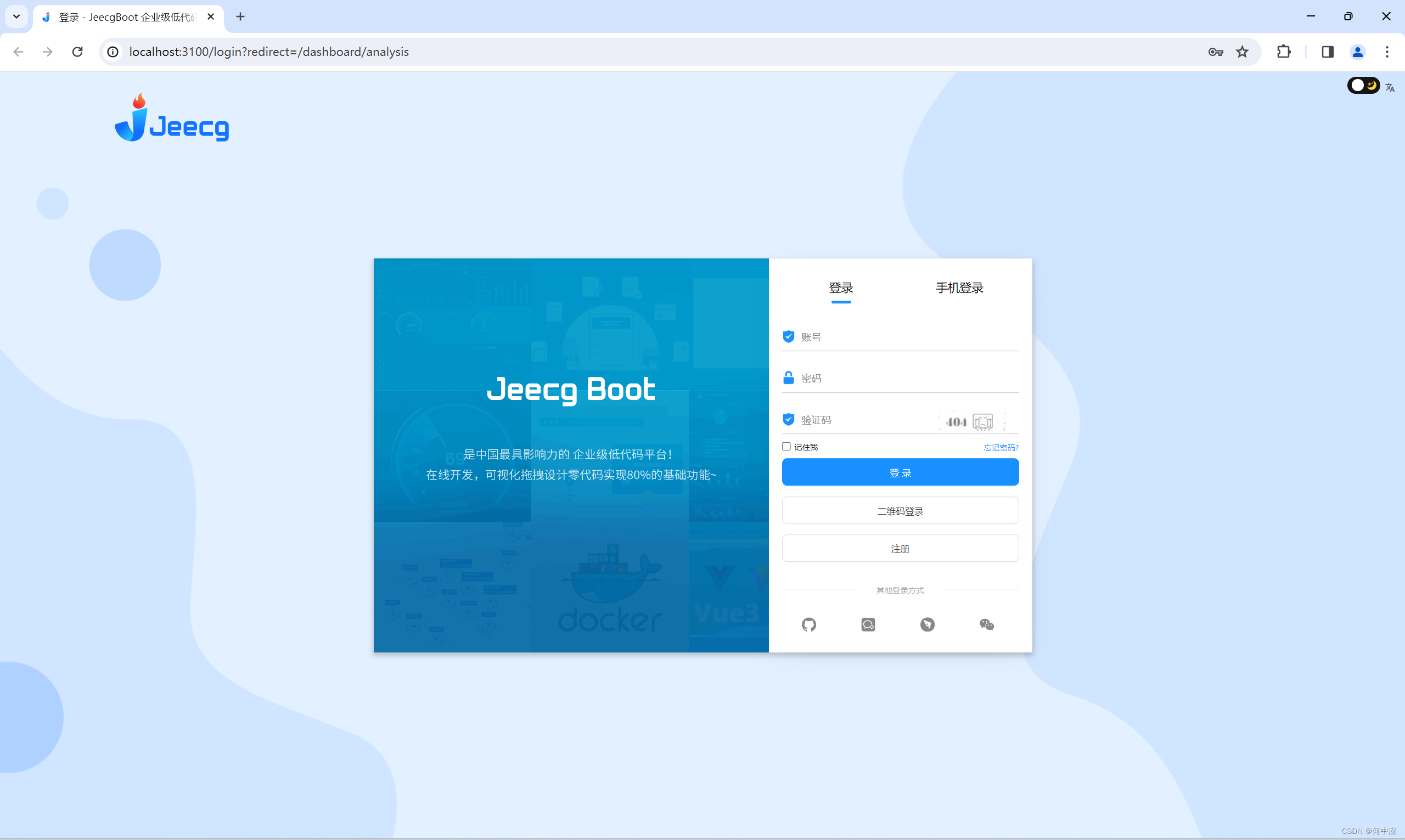Click the WeCom enterprise login icon
1405x840 pixels.
[x=868, y=624]
